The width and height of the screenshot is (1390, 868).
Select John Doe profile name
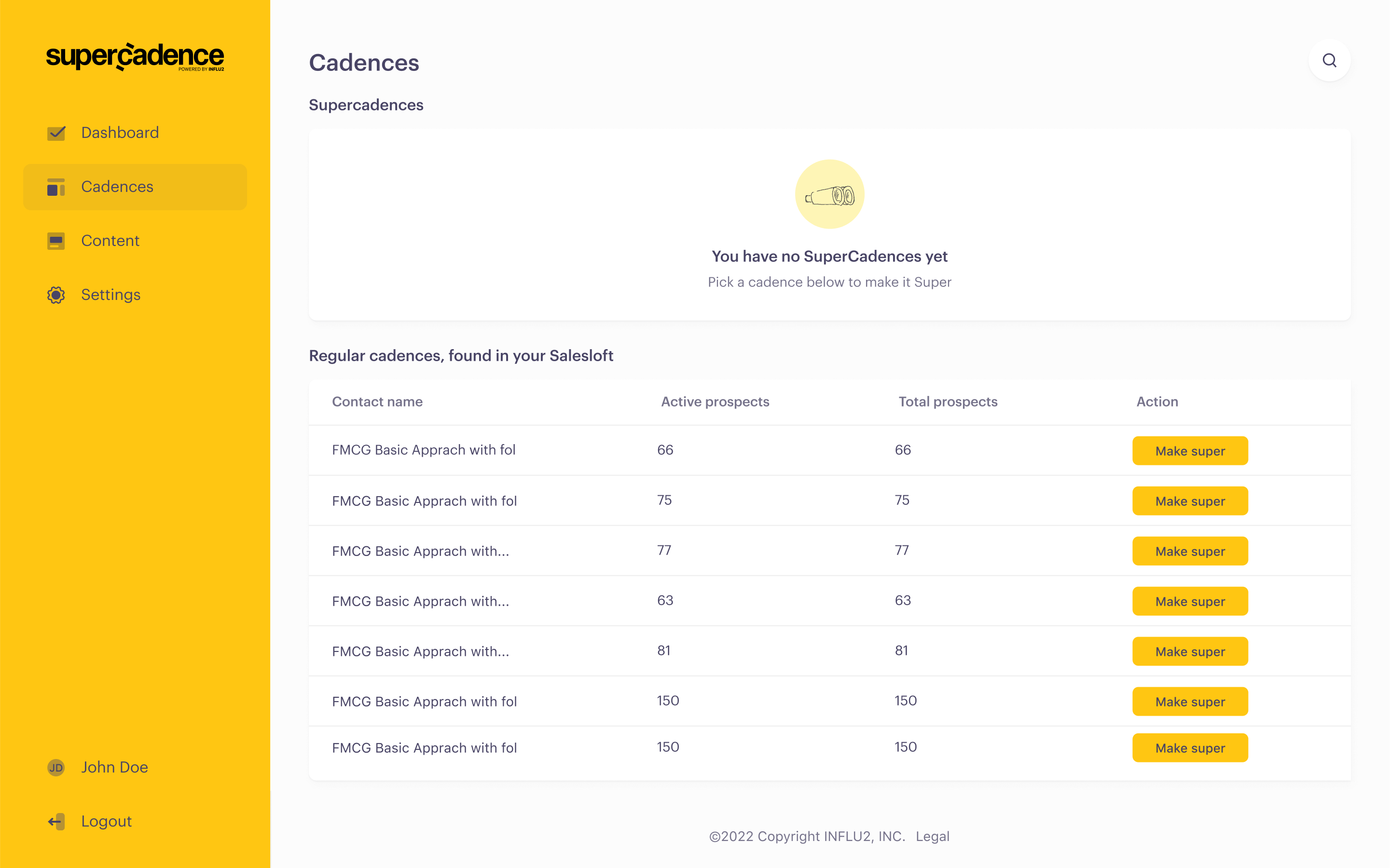click(114, 768)
